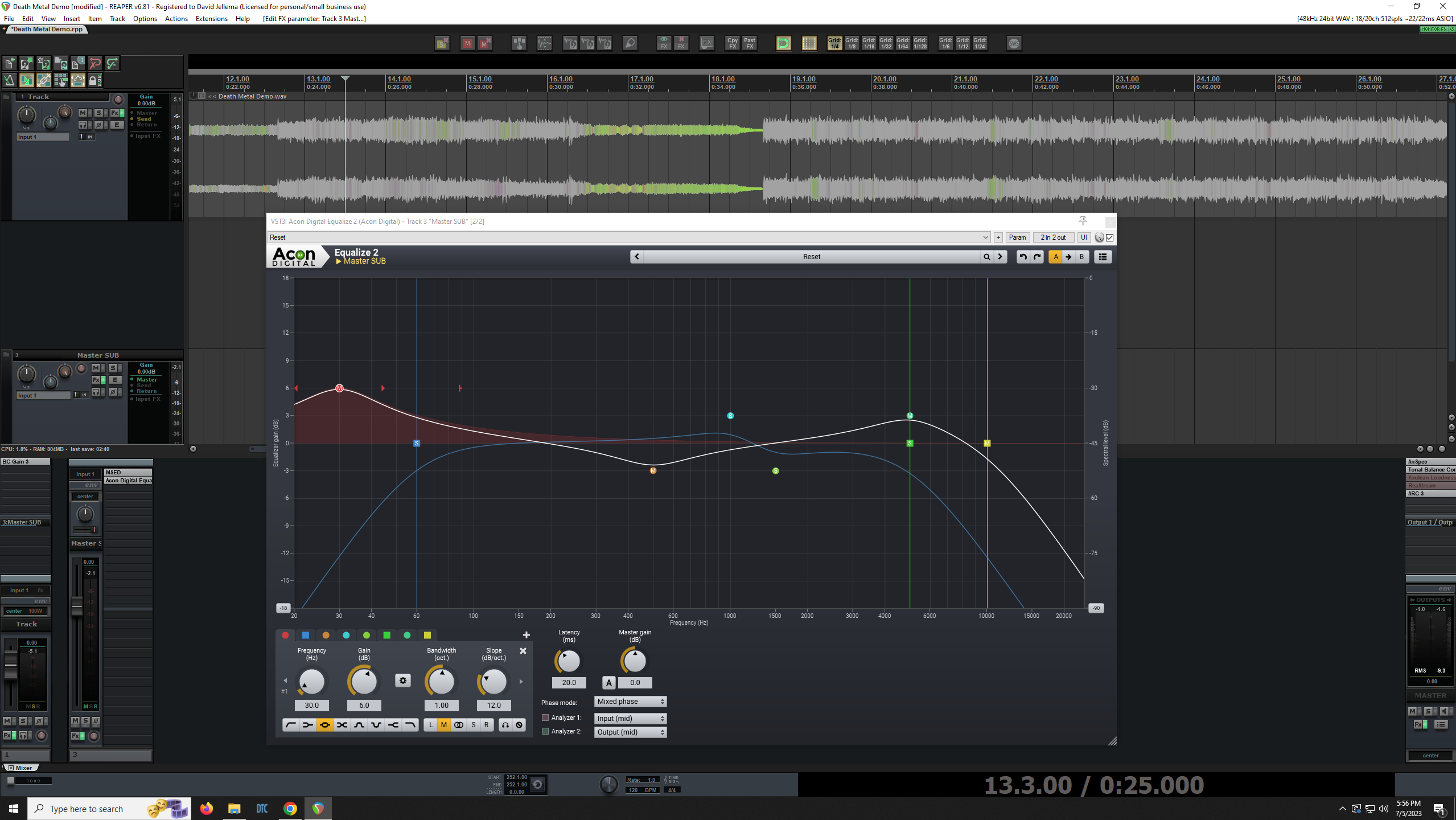Screen dimensions: 1456x820
Task: Set band channel to S (side)
Action: point(474,725)
